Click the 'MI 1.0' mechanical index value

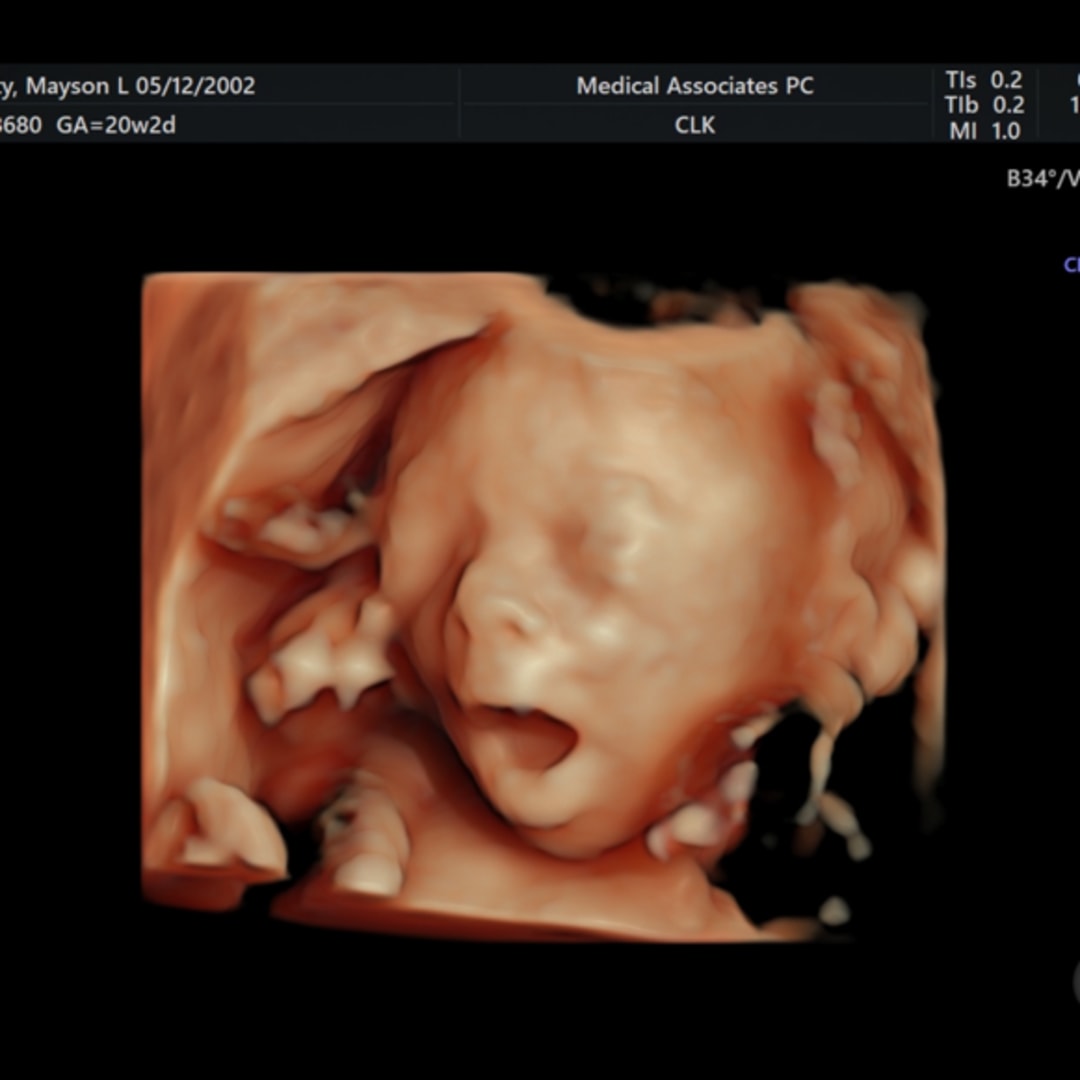coord(984,131)
